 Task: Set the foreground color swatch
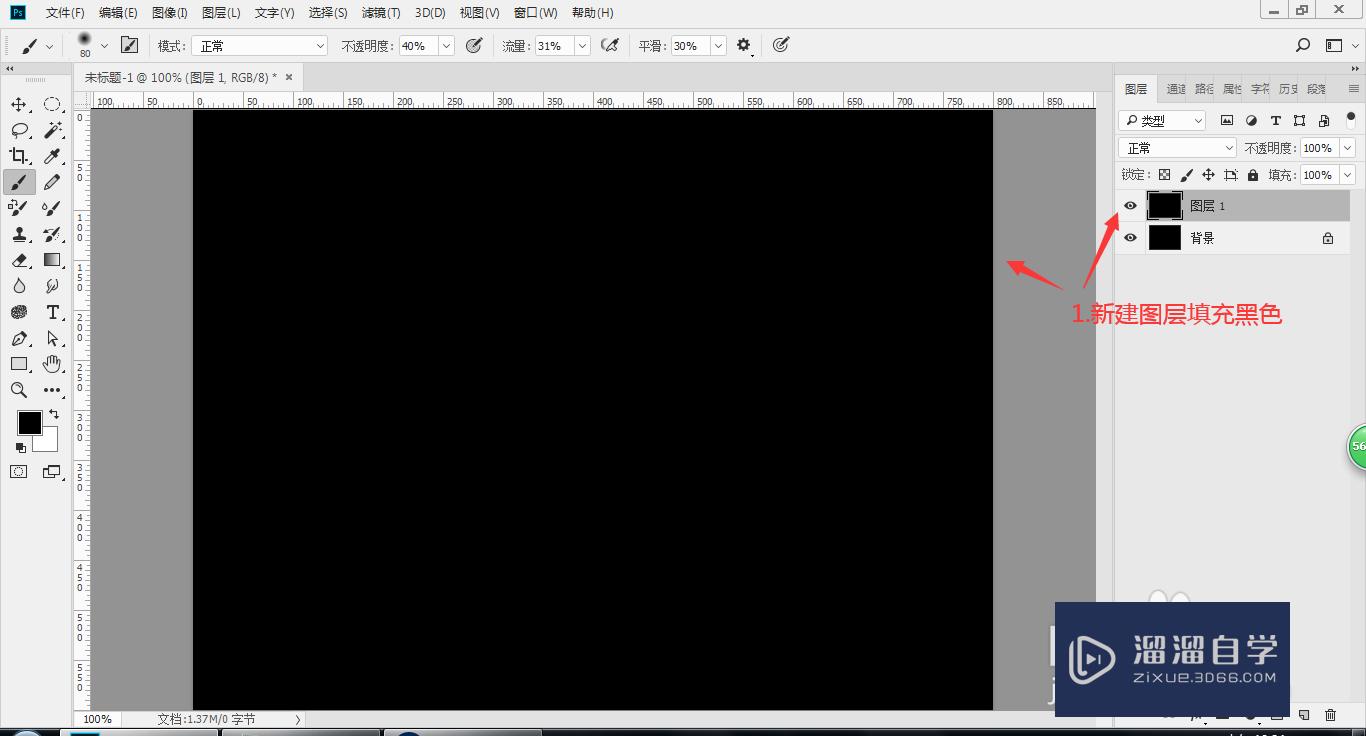[x=30, y=423]
